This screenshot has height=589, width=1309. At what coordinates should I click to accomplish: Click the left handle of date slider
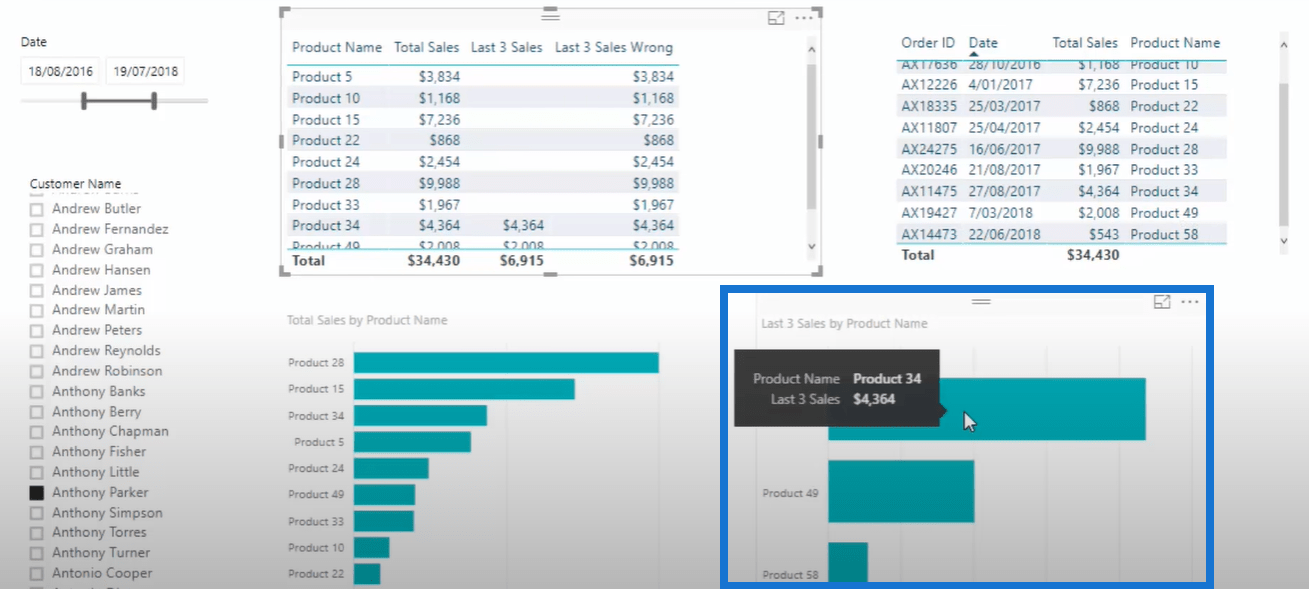point(84,101)
